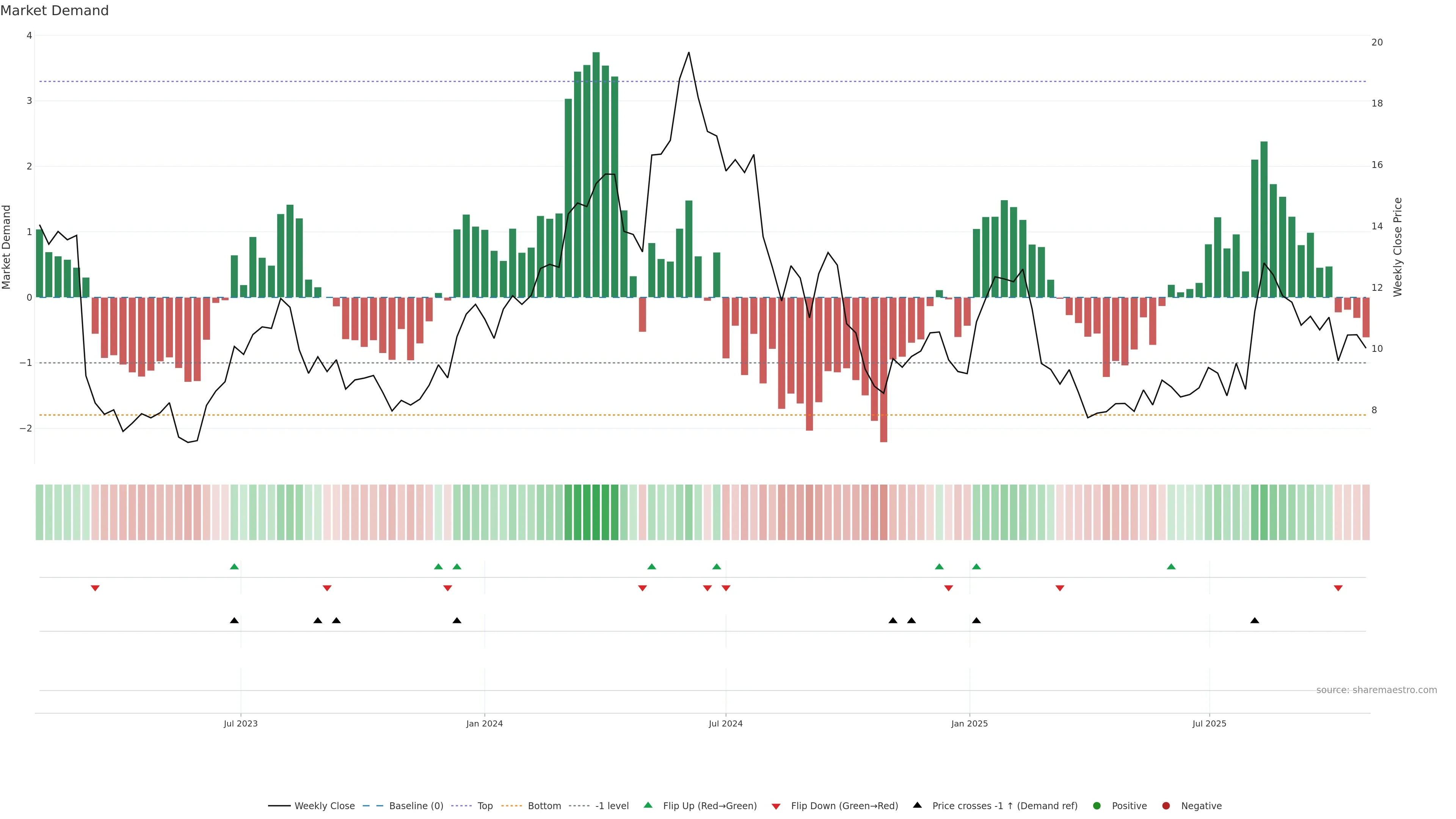This screenshot has height=819, width=1456.
Task: Click last red flip-down marker at far right
Action: tap(1338, 588)
